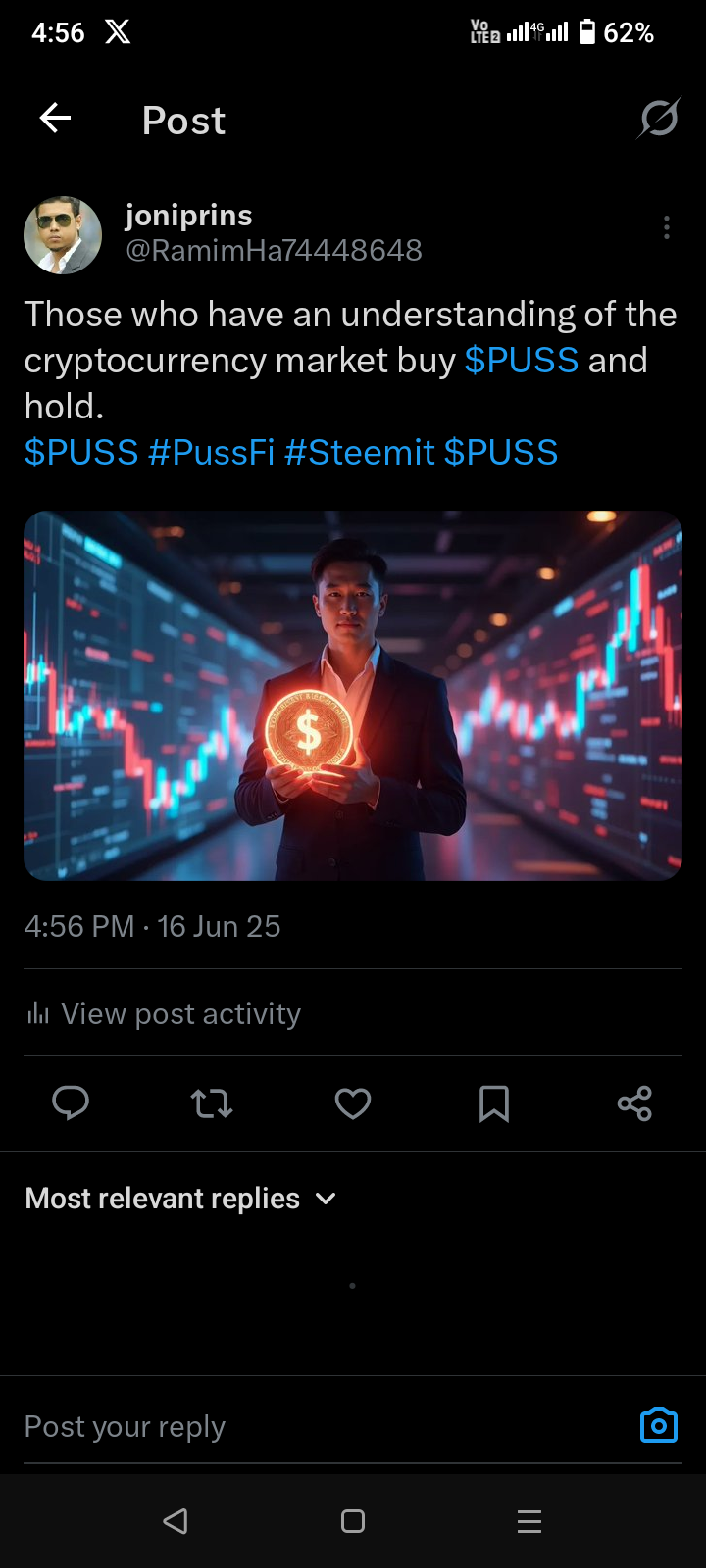Tap the reply speech bubble icon
The width and height of the screenshot is (706, 1568).
click(x=71, y=1103)
